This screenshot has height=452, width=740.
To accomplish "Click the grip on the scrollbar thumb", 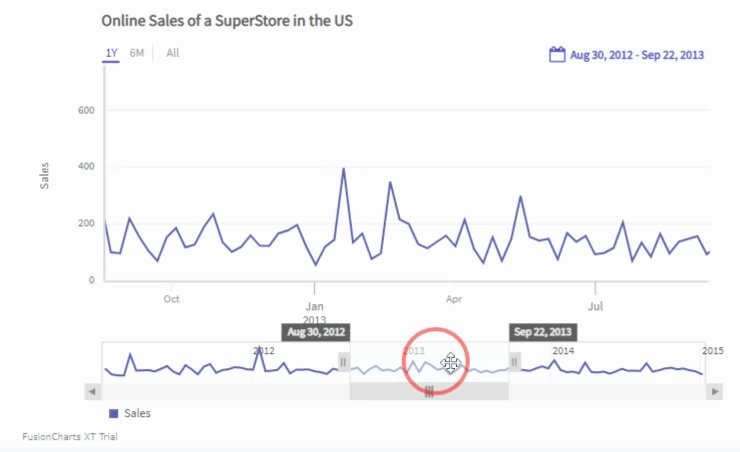I will (429, 393).
